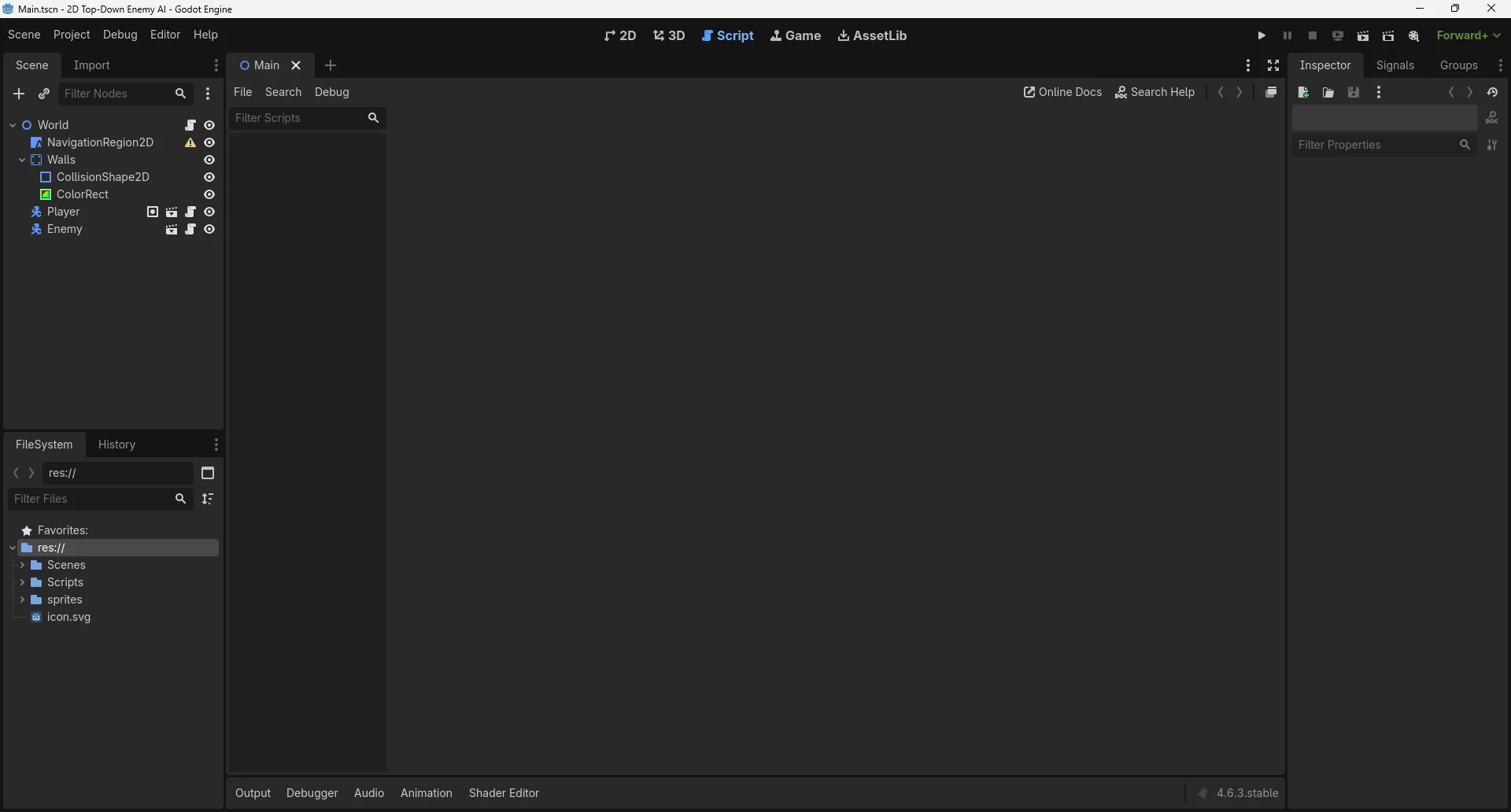This screenshot has width=1511, height=812.
Task: Switch to the Groups tab
Action: [x=1459, y=65]
